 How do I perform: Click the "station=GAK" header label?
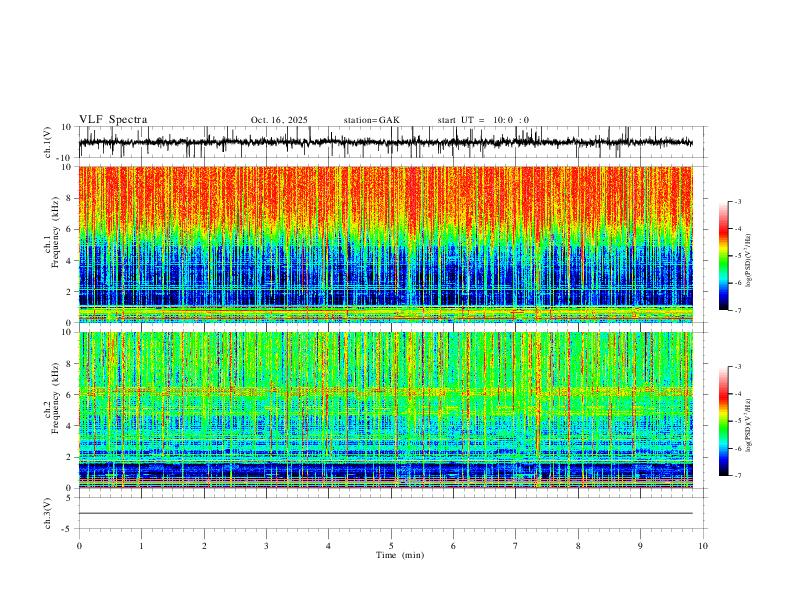click(x=371, y=120)
